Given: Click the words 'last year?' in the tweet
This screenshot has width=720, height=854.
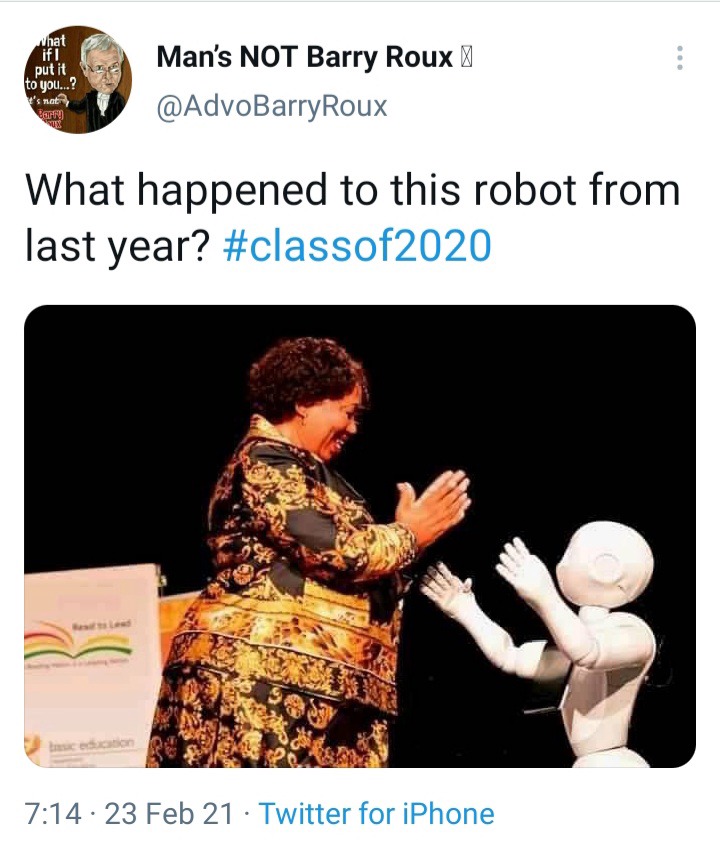Looking at the screenshot, I should click(118, 246).
